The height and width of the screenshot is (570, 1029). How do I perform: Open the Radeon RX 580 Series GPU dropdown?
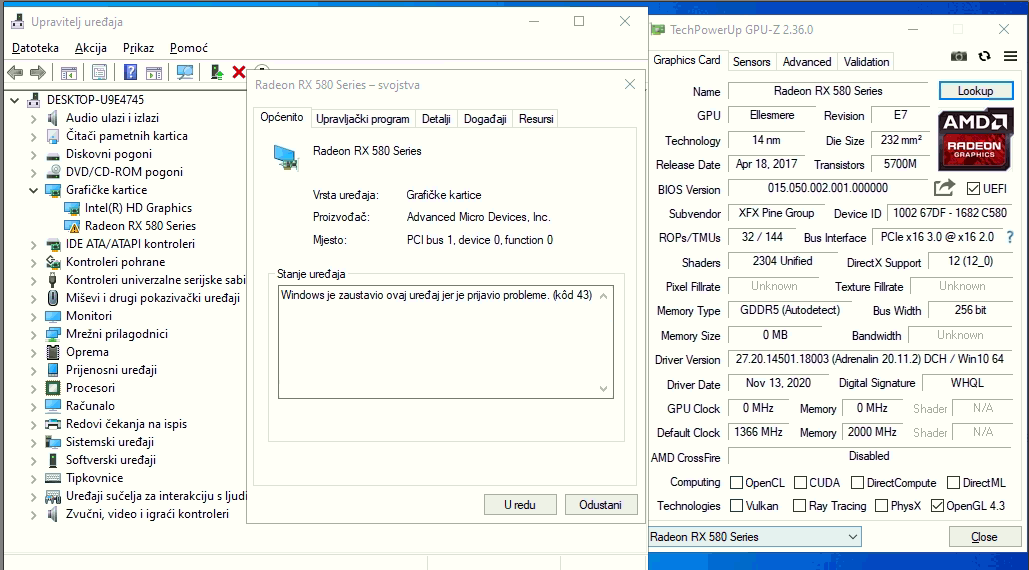pyautogui.click(x=755, y=537)
